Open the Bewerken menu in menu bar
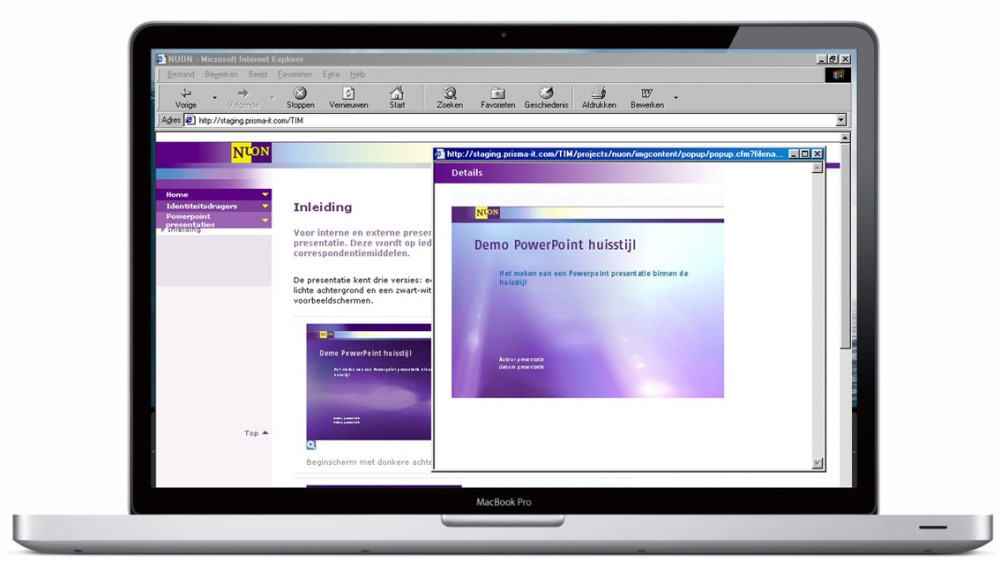This screenshot has height=563, width=1000. coord(221,75)
